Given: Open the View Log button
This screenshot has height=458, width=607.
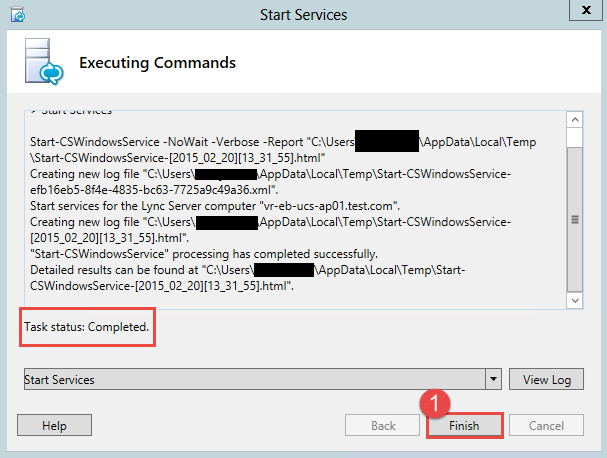Looking at the screenshot, I should tap(546, 380).
